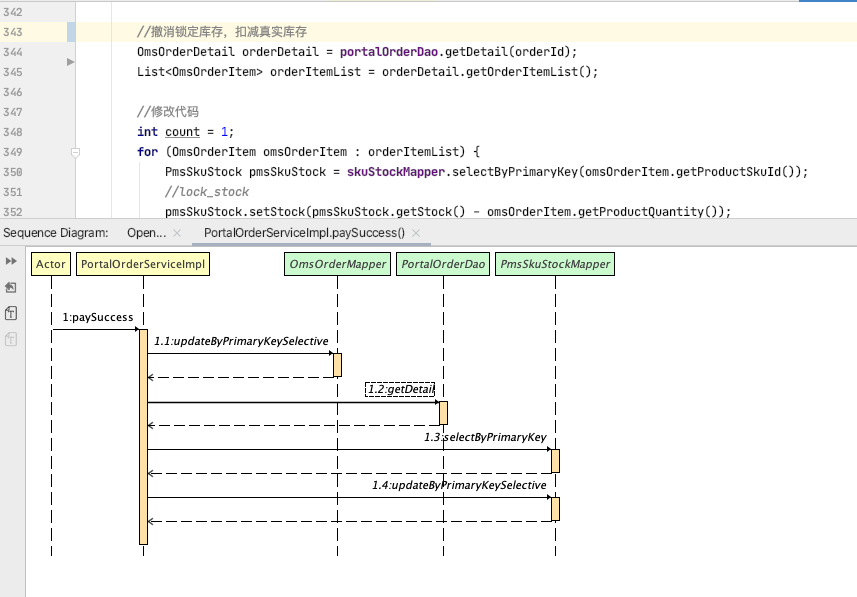Click the OmsOrderMapper participant box
The image size is (857, 597).
pyautogui.click(x=336, y=264)
